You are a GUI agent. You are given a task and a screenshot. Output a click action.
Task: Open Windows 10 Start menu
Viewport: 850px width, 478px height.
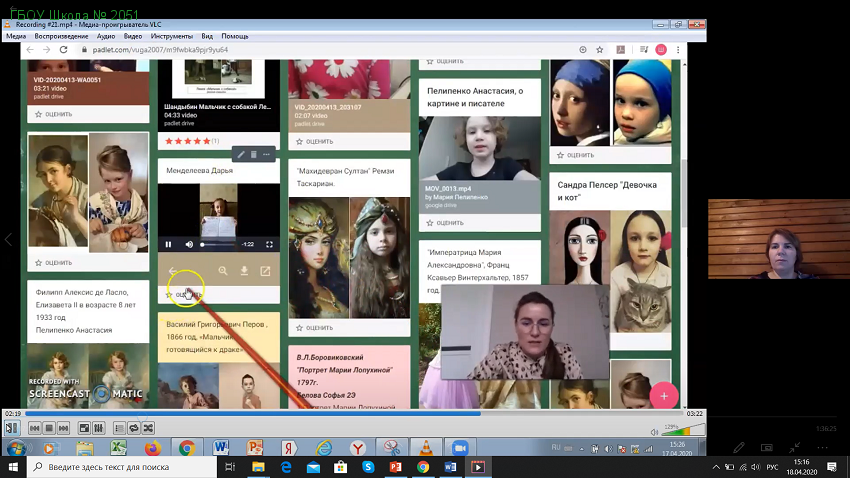coord(13,467)
